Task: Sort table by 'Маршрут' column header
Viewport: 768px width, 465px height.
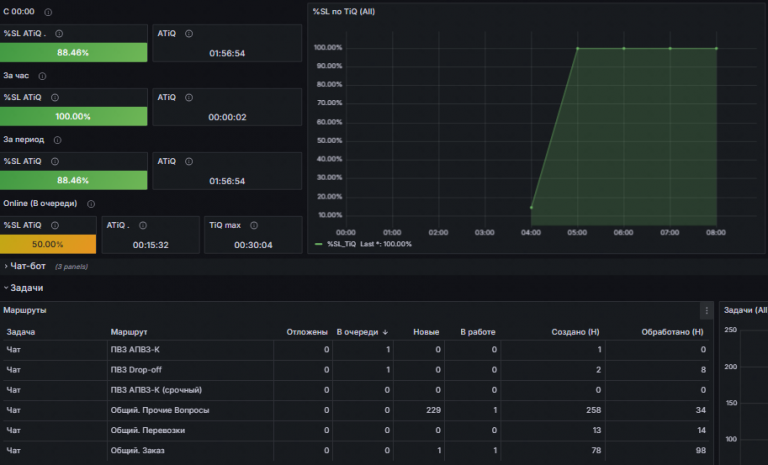Action: point(129,332)
